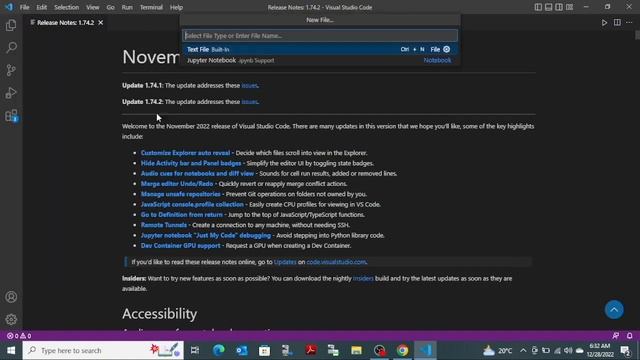Open Merge editor Undo/Redo link

[x=177, y=184]
